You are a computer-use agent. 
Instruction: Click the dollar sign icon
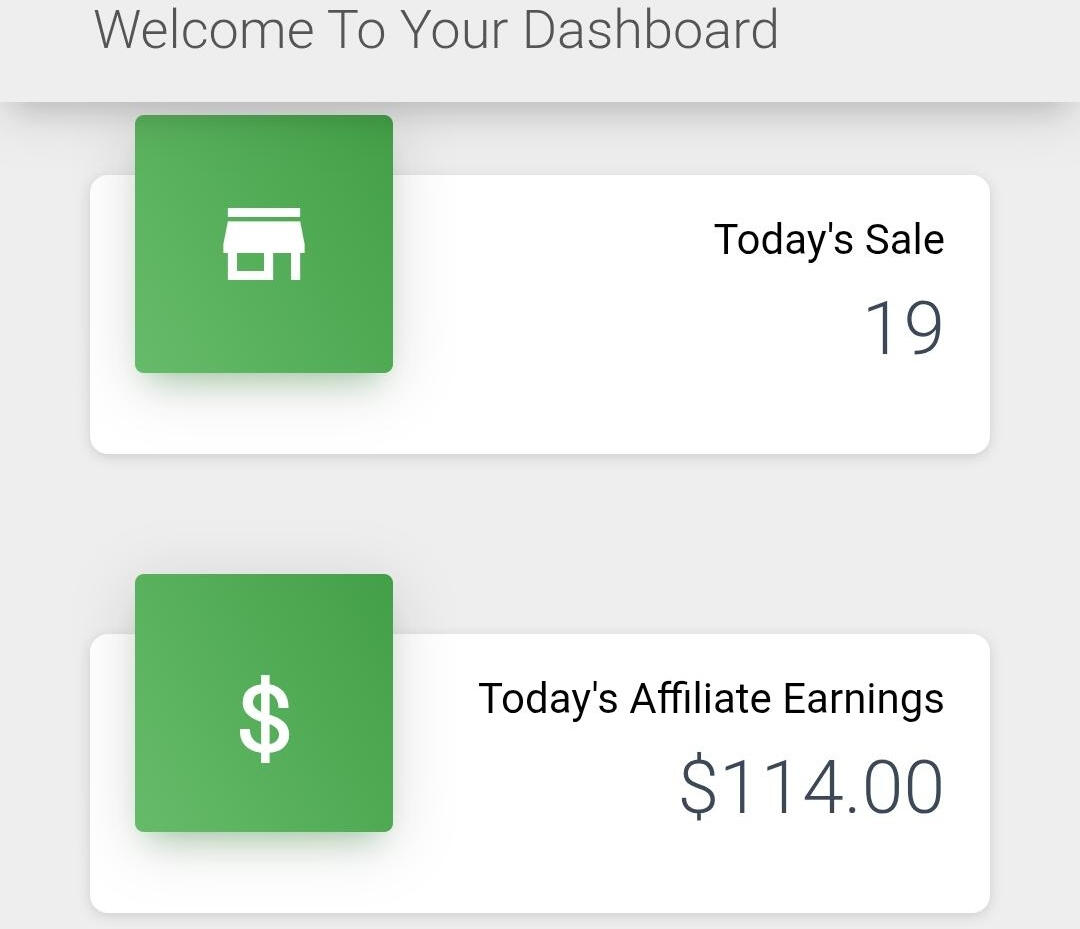click(264, 719)
